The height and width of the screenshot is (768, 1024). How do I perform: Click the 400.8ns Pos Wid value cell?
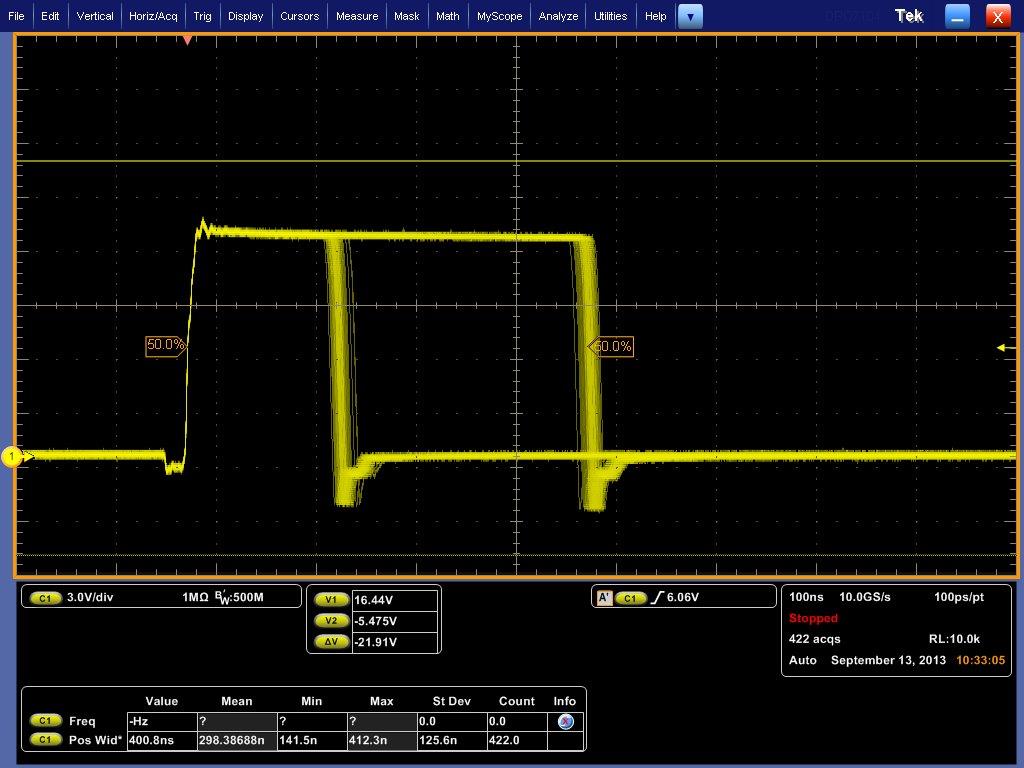[x=162, y=741]
